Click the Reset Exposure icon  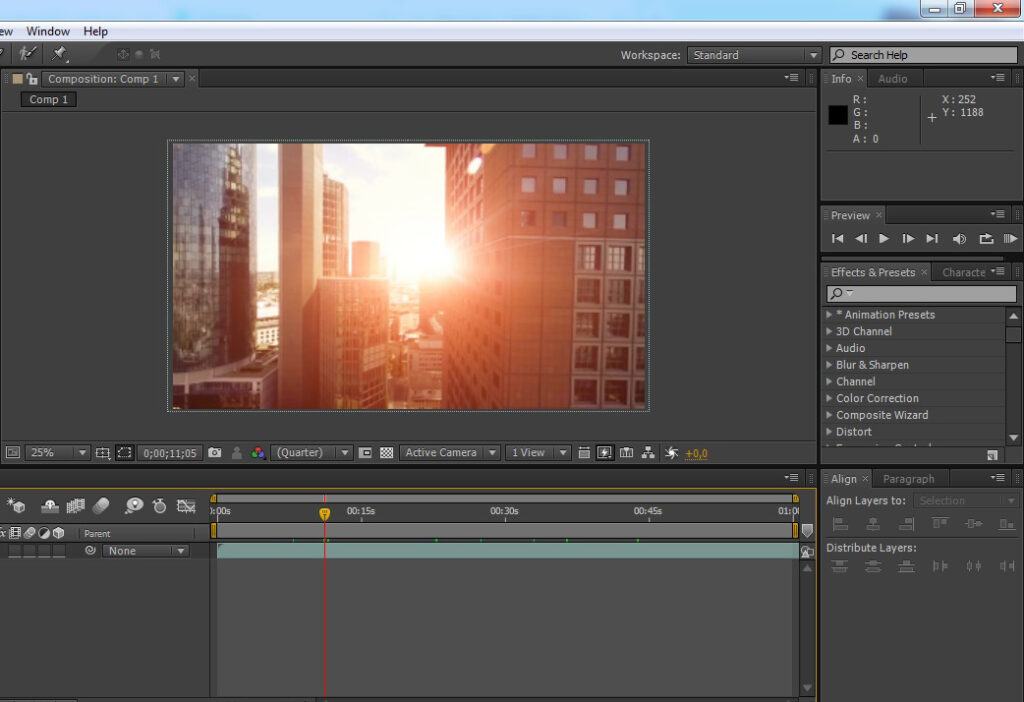[672, 453]
